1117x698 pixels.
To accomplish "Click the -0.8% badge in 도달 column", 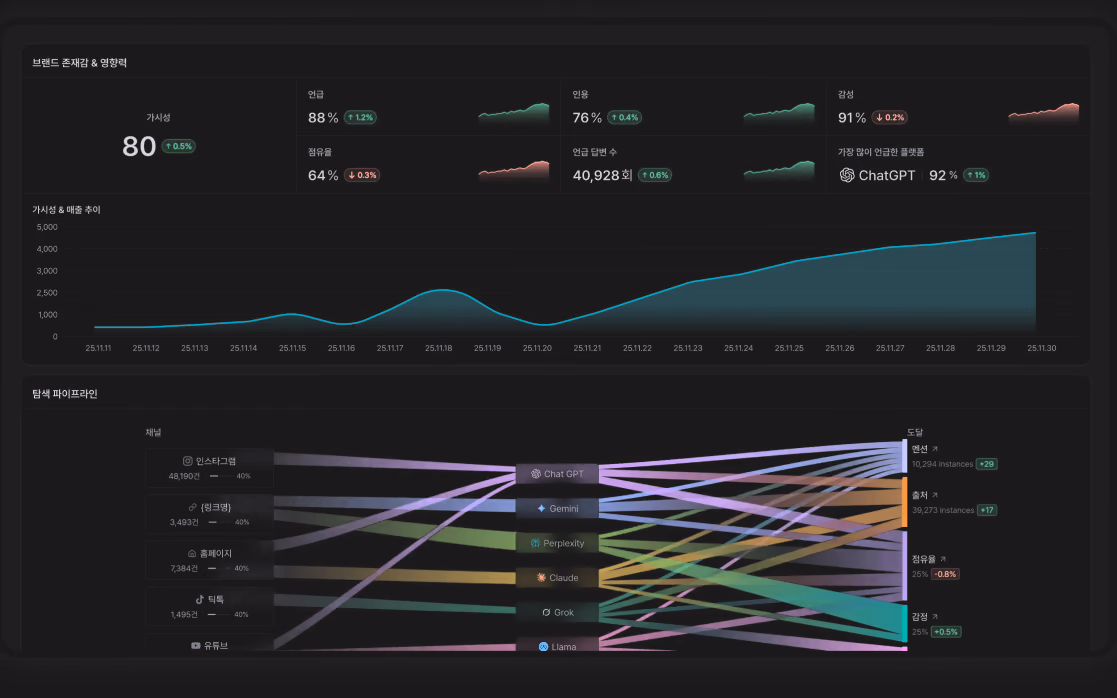I will click(x=945, y=574).
